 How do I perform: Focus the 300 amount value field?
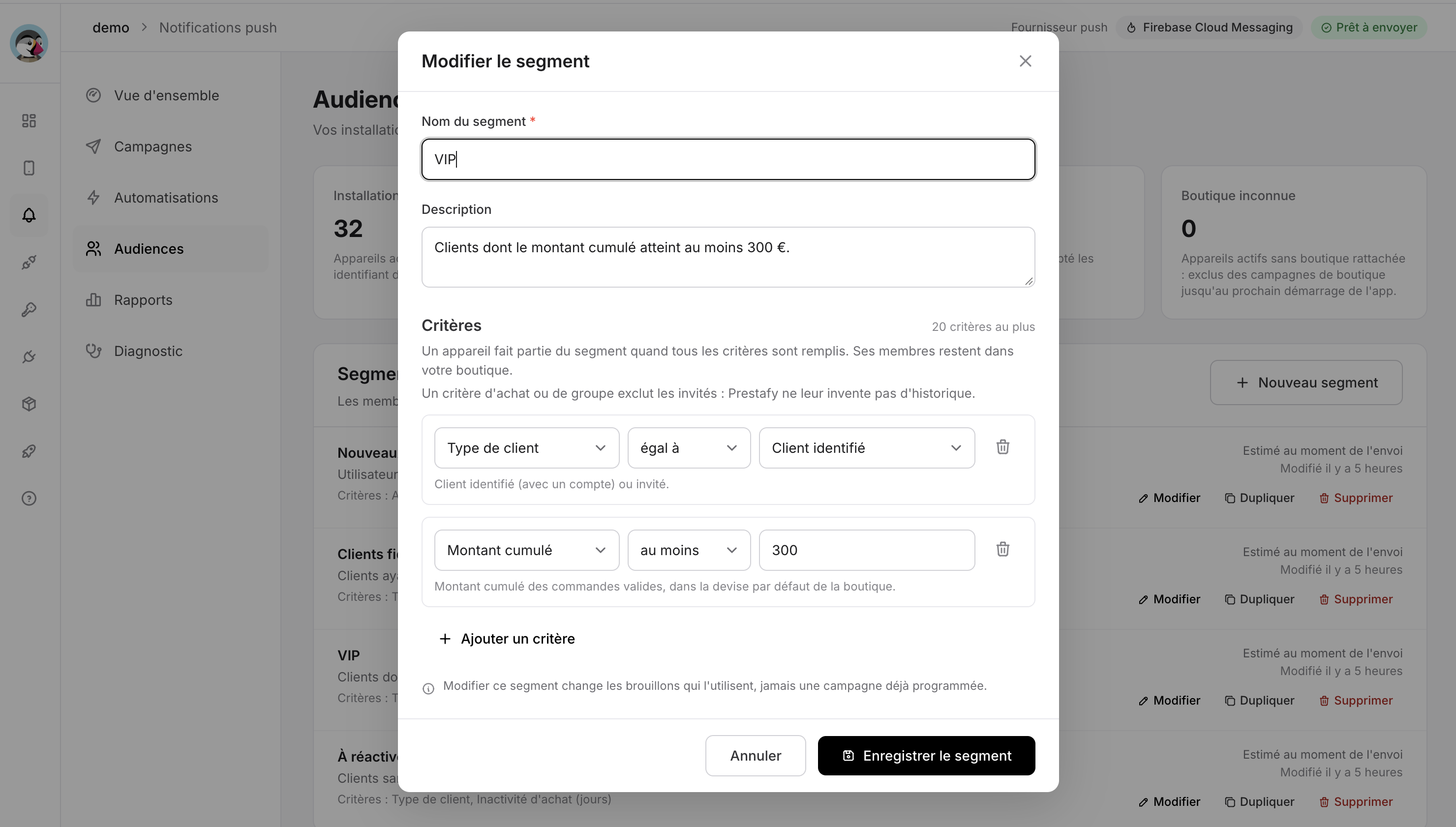pyautogui.click(x=866, y=550)
